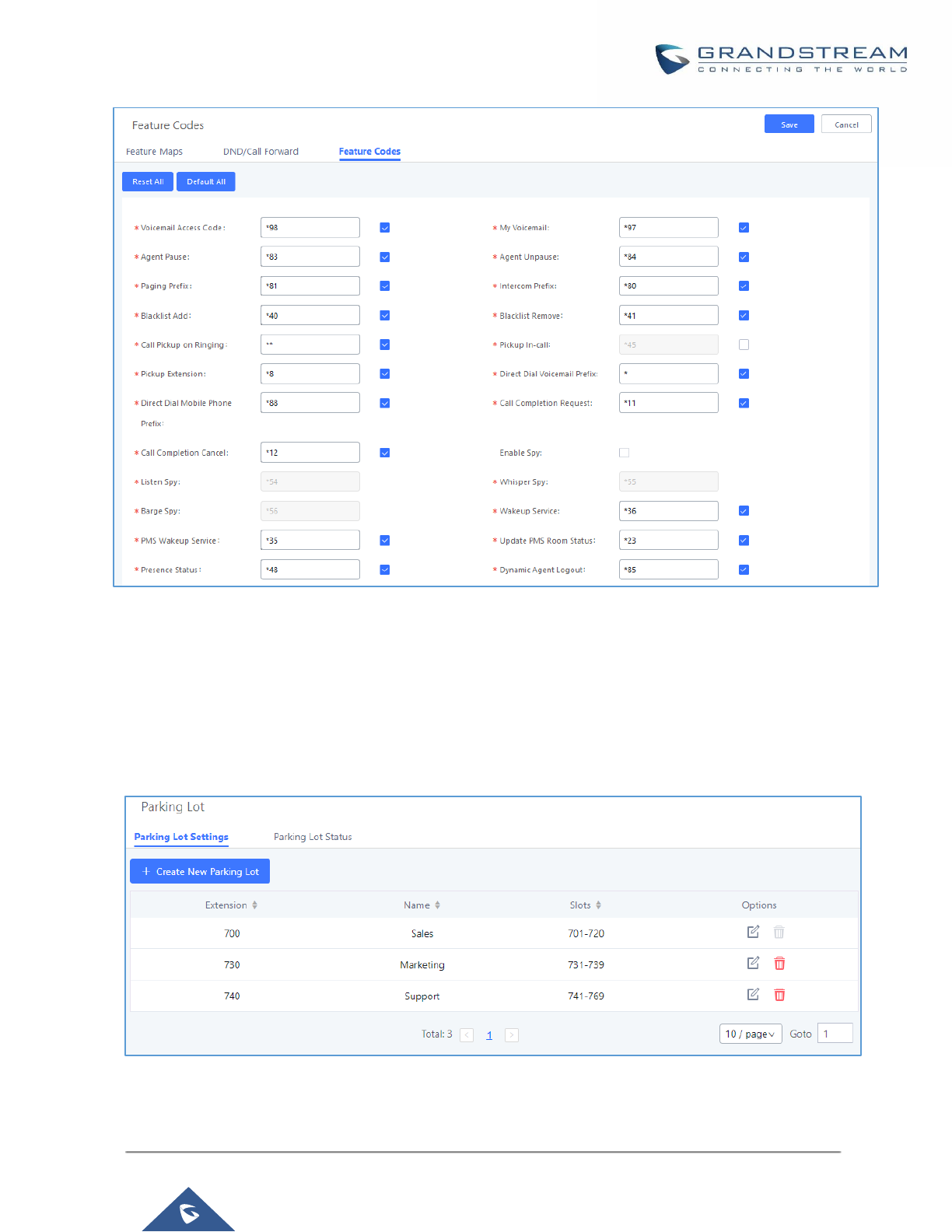
Task: Sort the table by Name
Action: coord(437,905)
